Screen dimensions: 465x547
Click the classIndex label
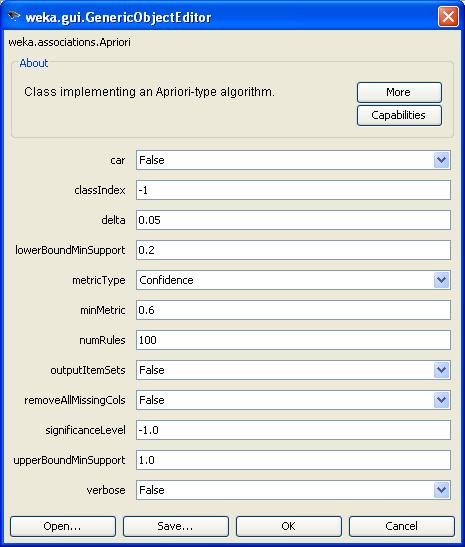[100, 190]
